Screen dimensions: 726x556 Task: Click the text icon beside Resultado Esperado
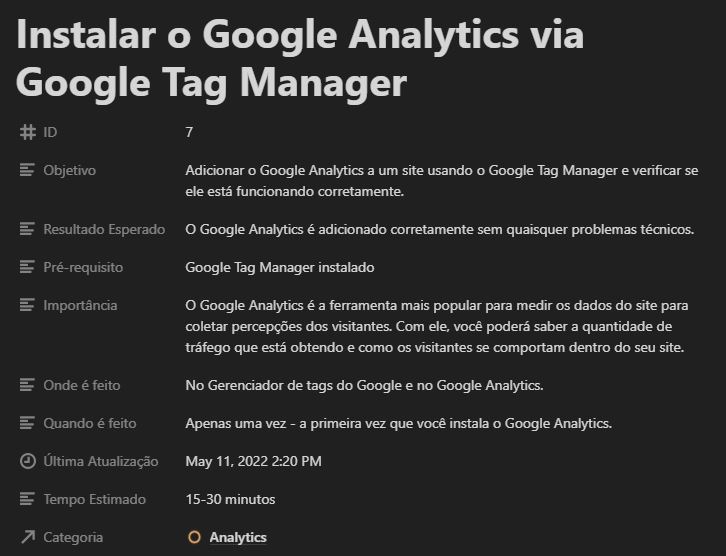coord(27,229)
